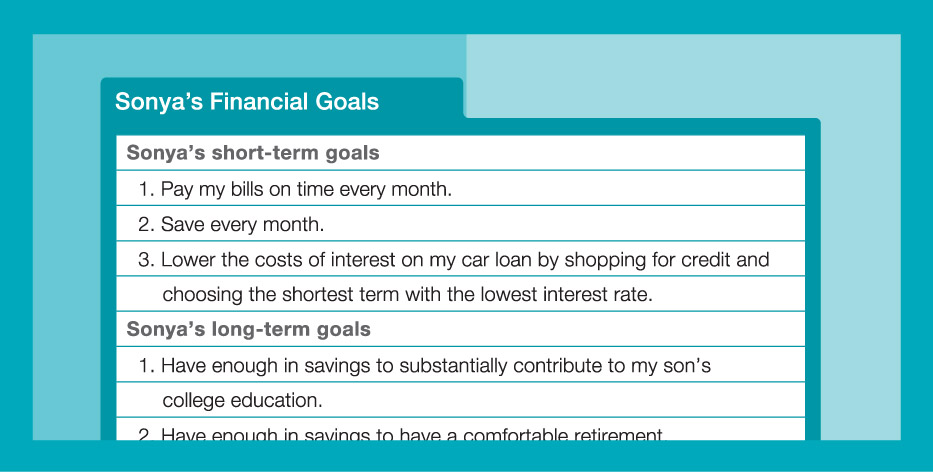The width and height of the screenshot is (933, 472).
Task: Select the "Sonya's long-term goals" heading
Action: [249, 329]
